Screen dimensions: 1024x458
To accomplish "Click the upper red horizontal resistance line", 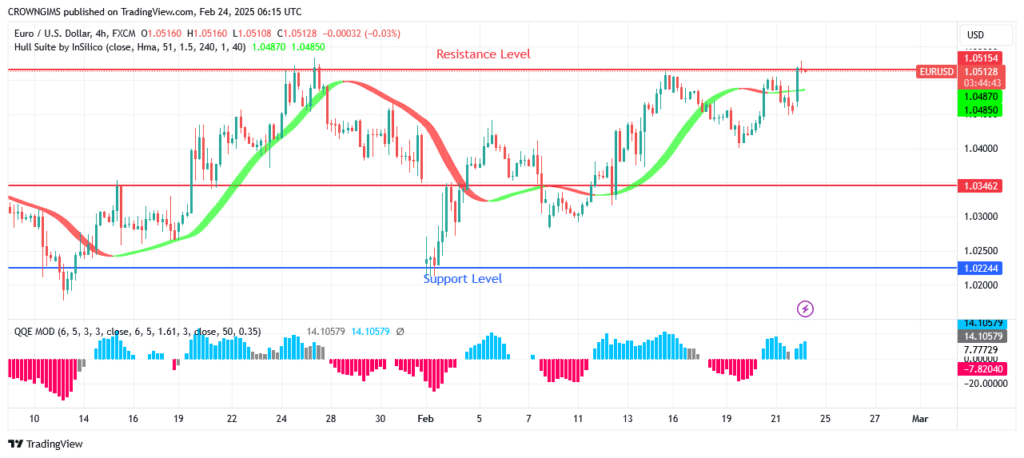I will click(462, 69).
